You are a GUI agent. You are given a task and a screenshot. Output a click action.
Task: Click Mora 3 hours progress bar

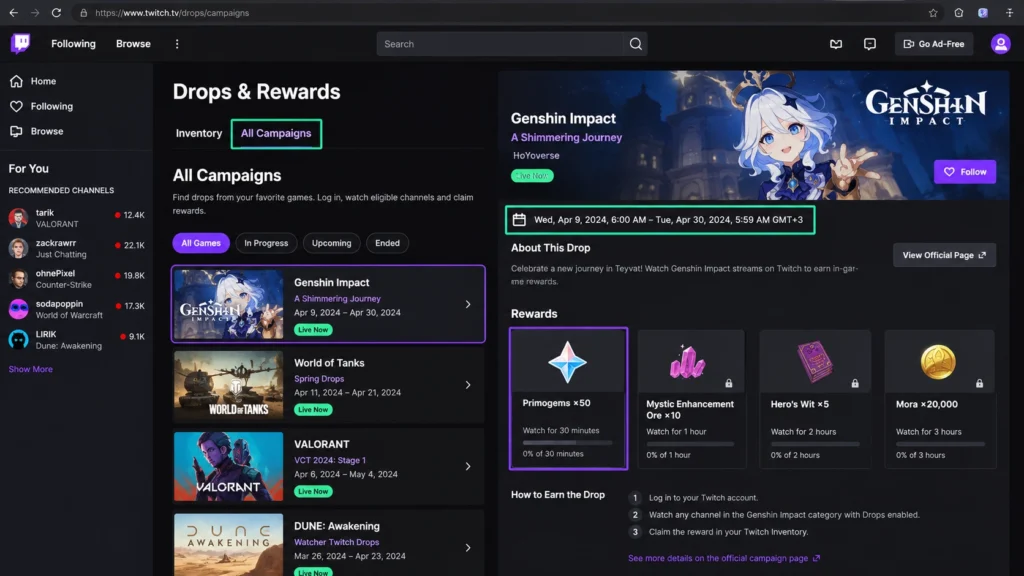(940, 444)
